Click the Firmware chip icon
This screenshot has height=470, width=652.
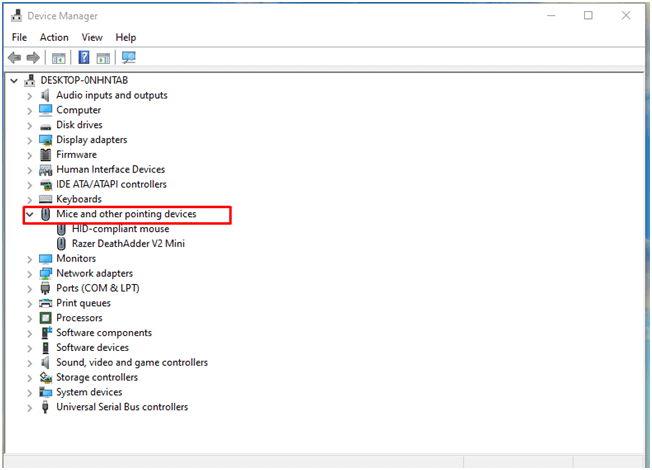(45, 155)
